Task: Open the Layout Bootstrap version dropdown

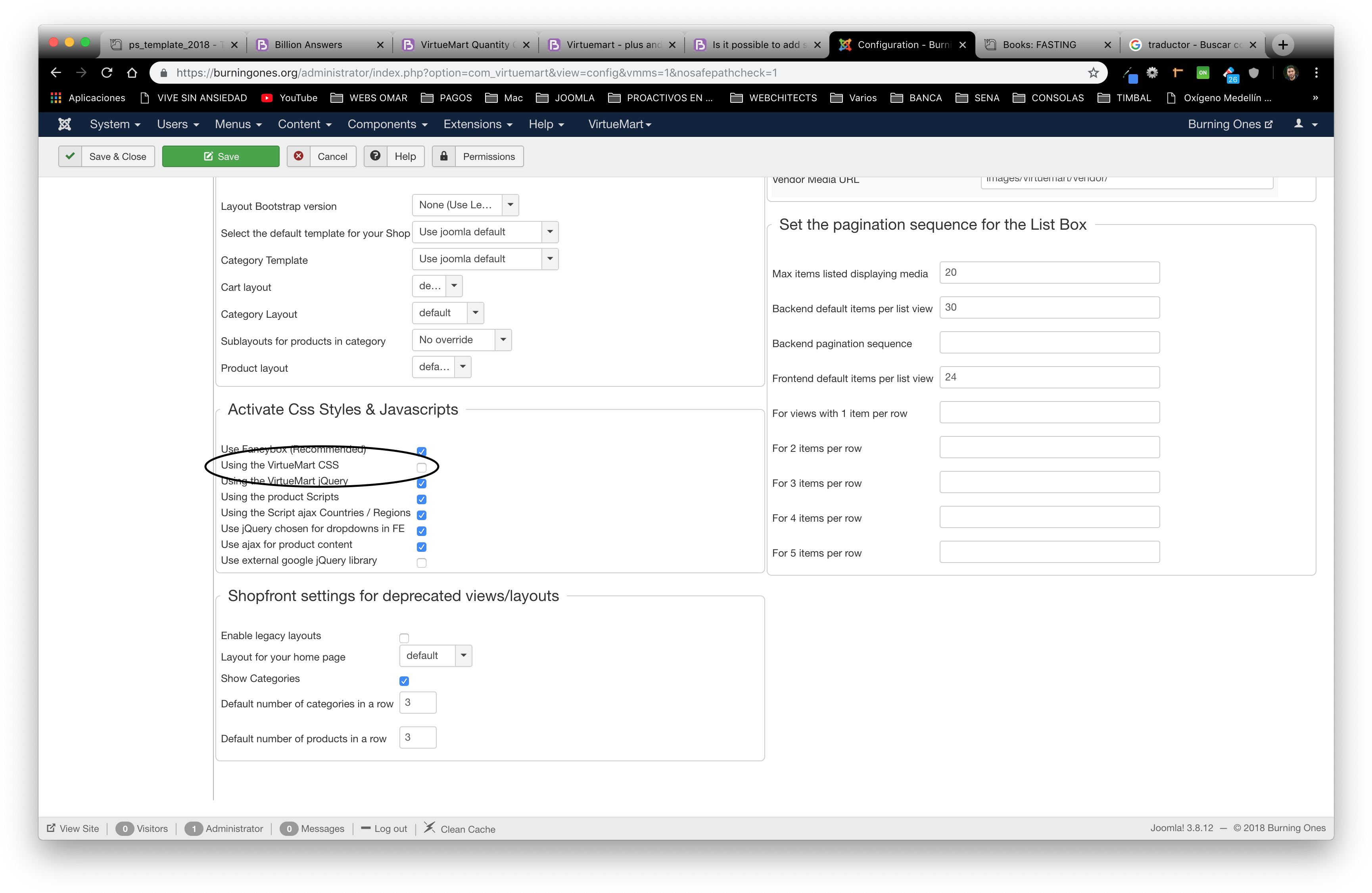Action: [465, 205]
